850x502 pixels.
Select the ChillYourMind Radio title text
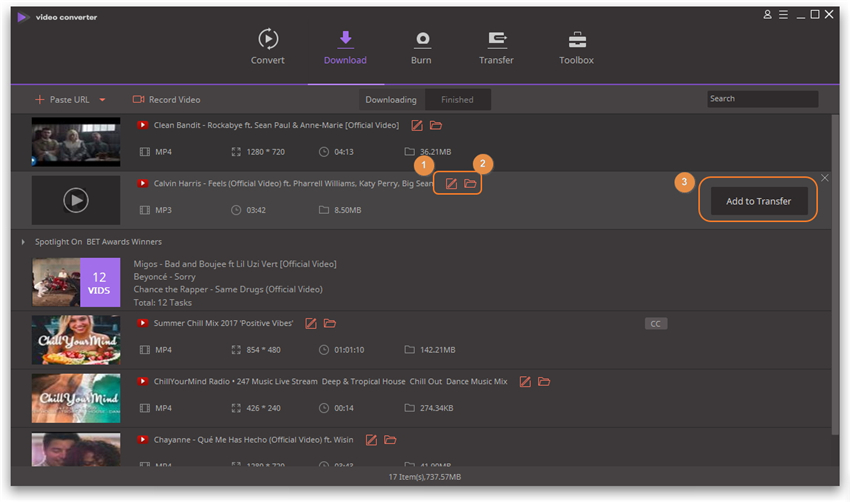point(330,382)
